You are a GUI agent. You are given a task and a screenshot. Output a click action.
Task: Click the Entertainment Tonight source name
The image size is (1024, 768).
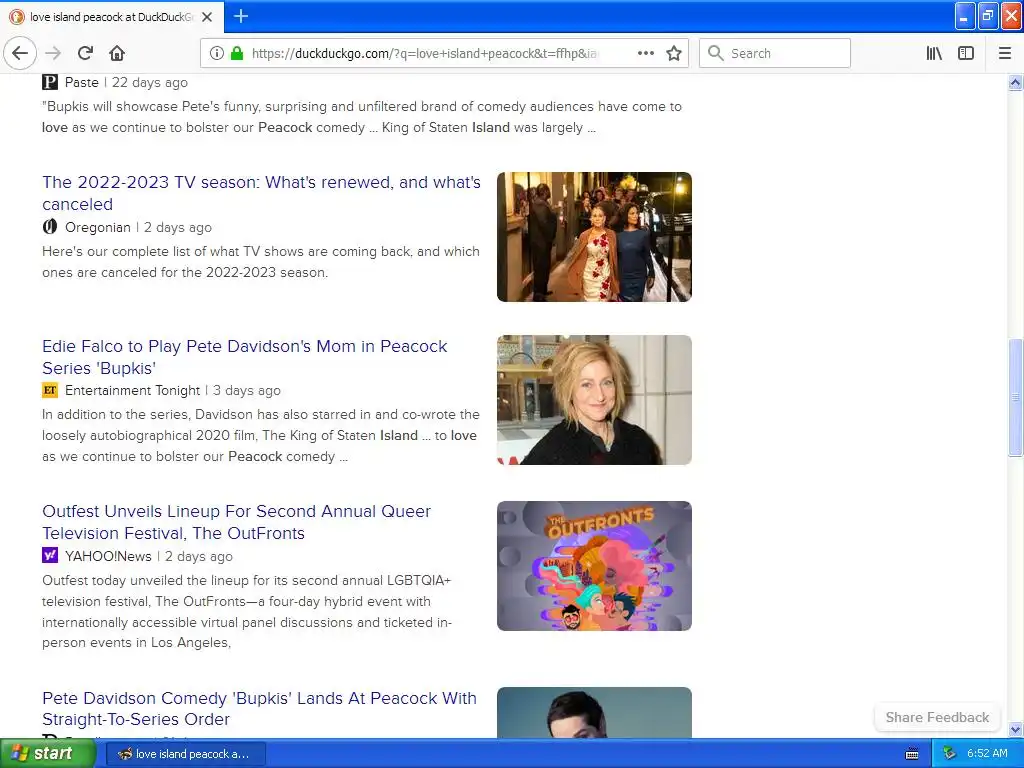pos(133,391)
